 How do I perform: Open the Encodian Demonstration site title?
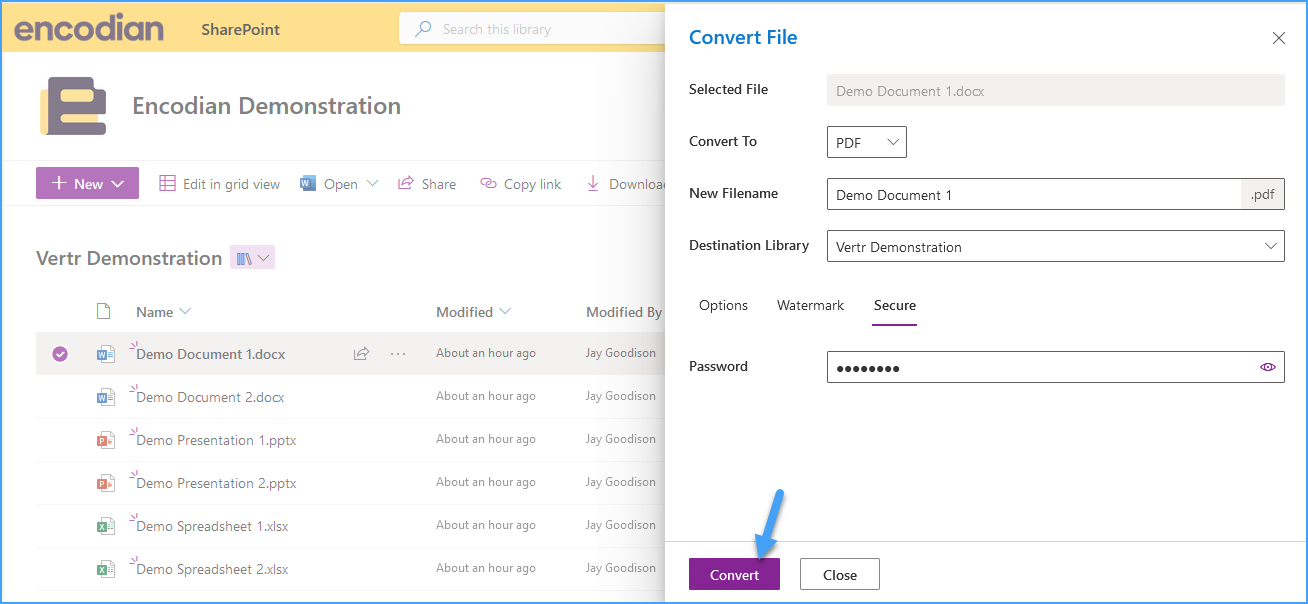coord(267,105)
